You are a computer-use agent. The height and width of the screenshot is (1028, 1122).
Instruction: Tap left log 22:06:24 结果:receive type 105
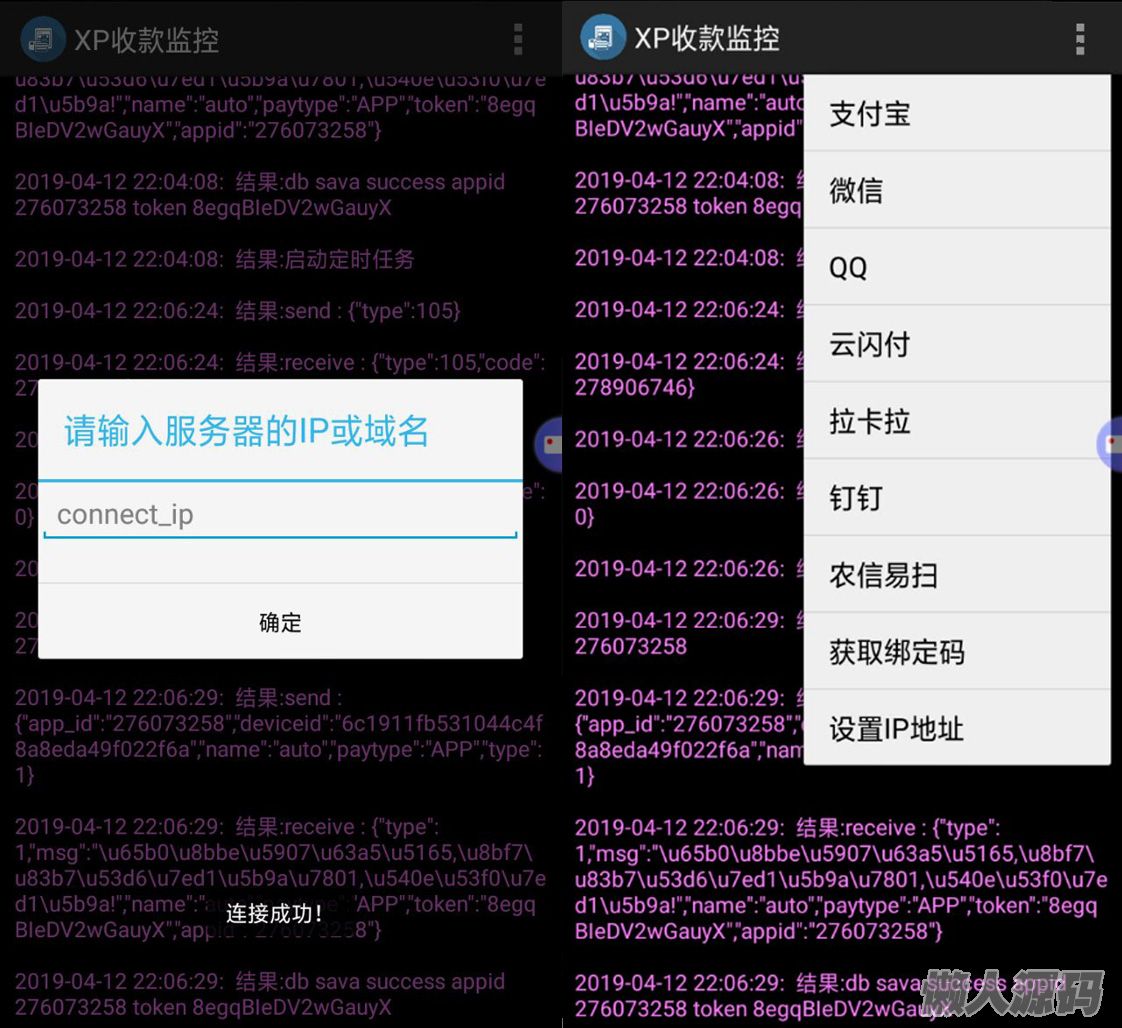pyautogui.click(x=280, y=362)
